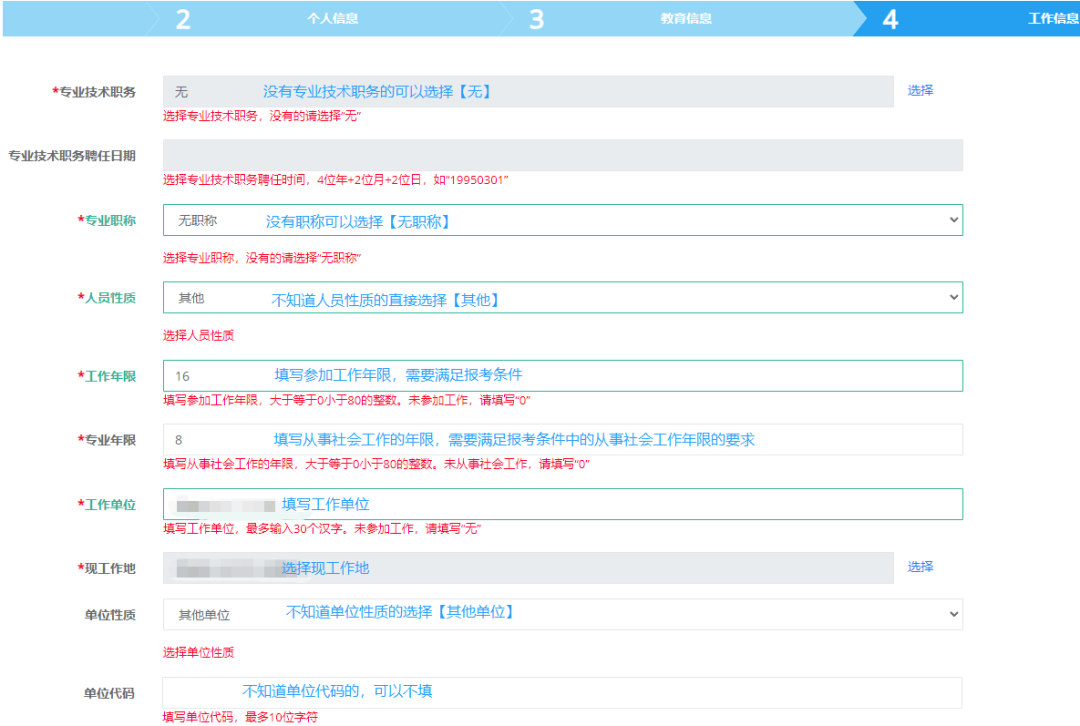Click the empty 单位代码 input box
Image resolution: width=1080 pixels, height=726 pixels.
pyautogui.click(x=562, y=692)
